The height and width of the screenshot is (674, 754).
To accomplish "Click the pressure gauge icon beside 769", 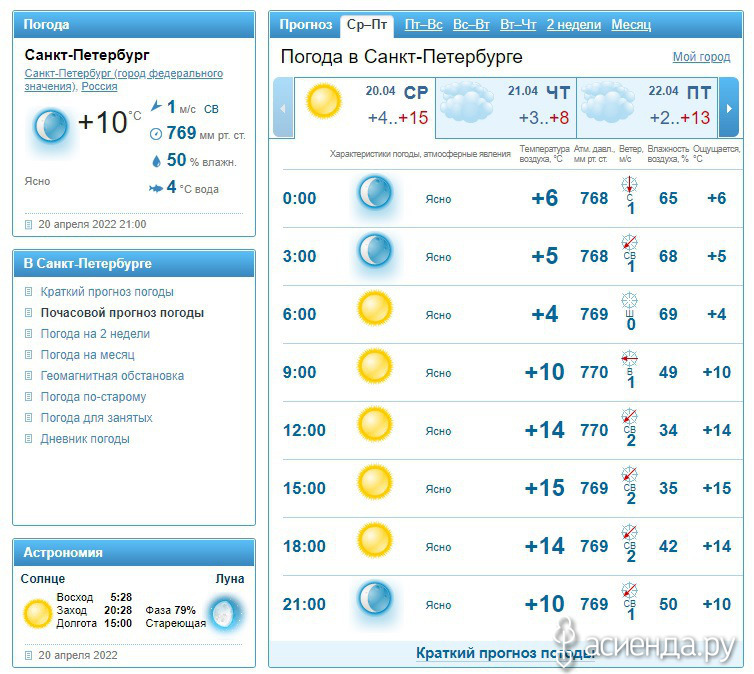I will point(156,134).
